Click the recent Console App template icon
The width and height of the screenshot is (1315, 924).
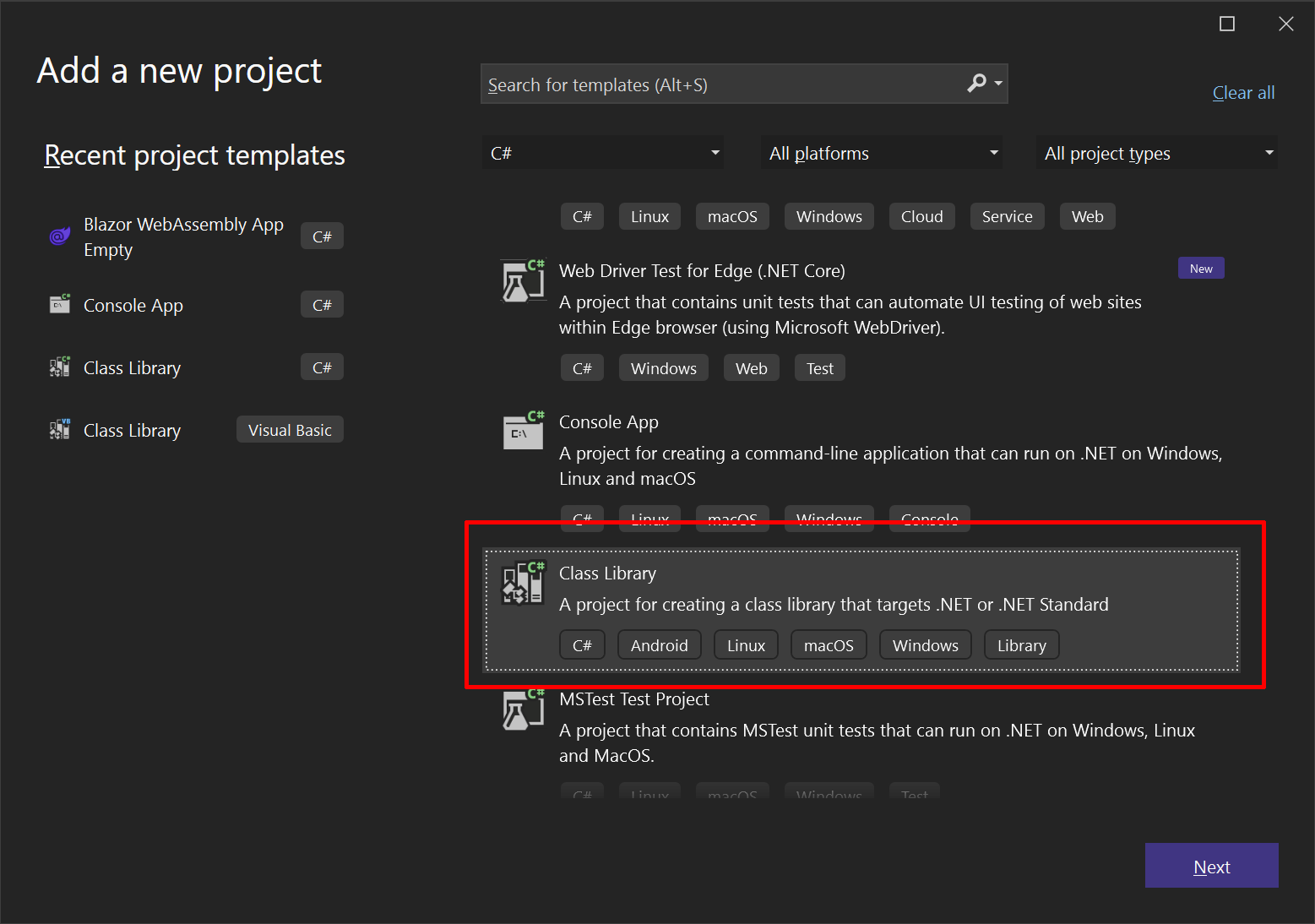(59, 305)
